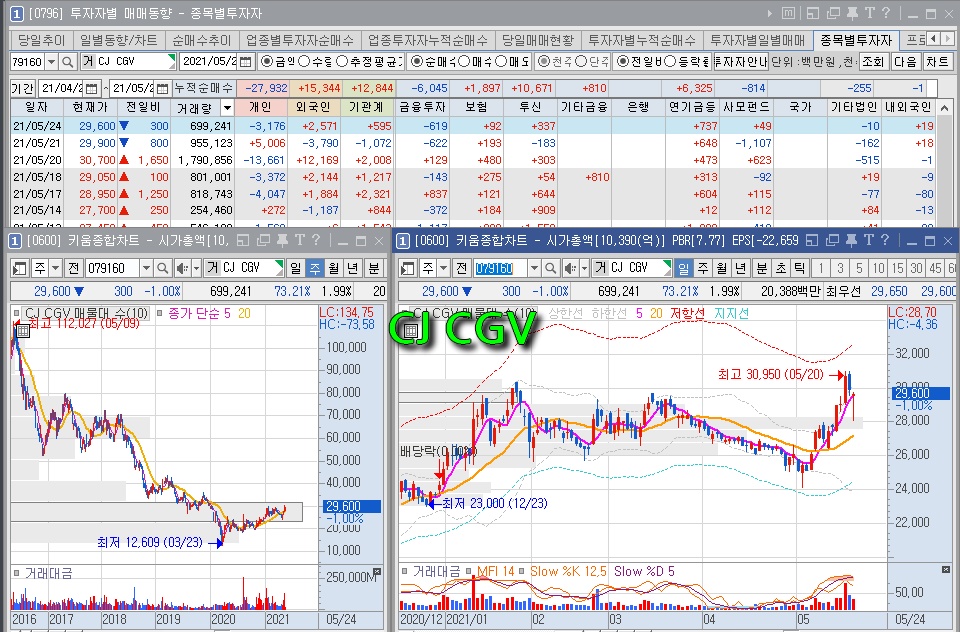Click the grid icon near left chart high marker

23,331
